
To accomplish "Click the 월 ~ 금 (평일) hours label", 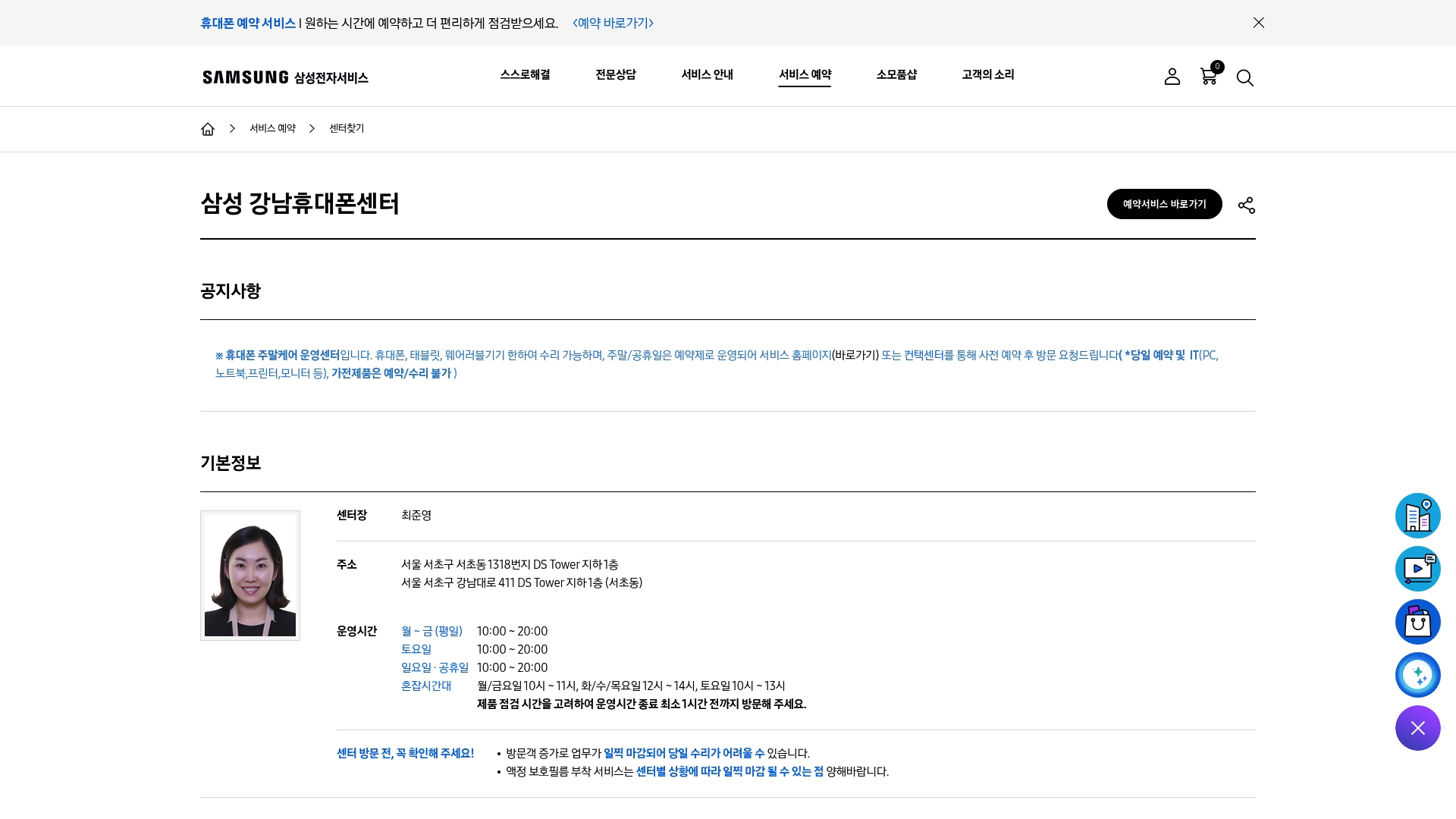I will click(431, 632).
